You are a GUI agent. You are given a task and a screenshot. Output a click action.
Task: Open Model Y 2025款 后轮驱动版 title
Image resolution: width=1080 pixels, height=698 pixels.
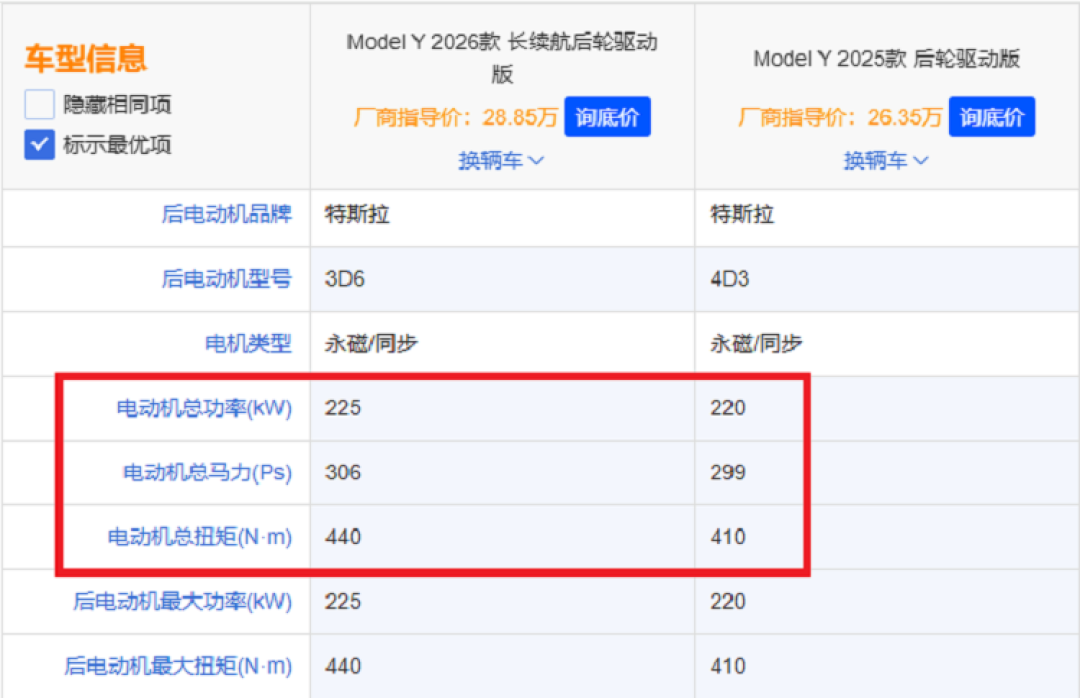(x=886, y=59)
